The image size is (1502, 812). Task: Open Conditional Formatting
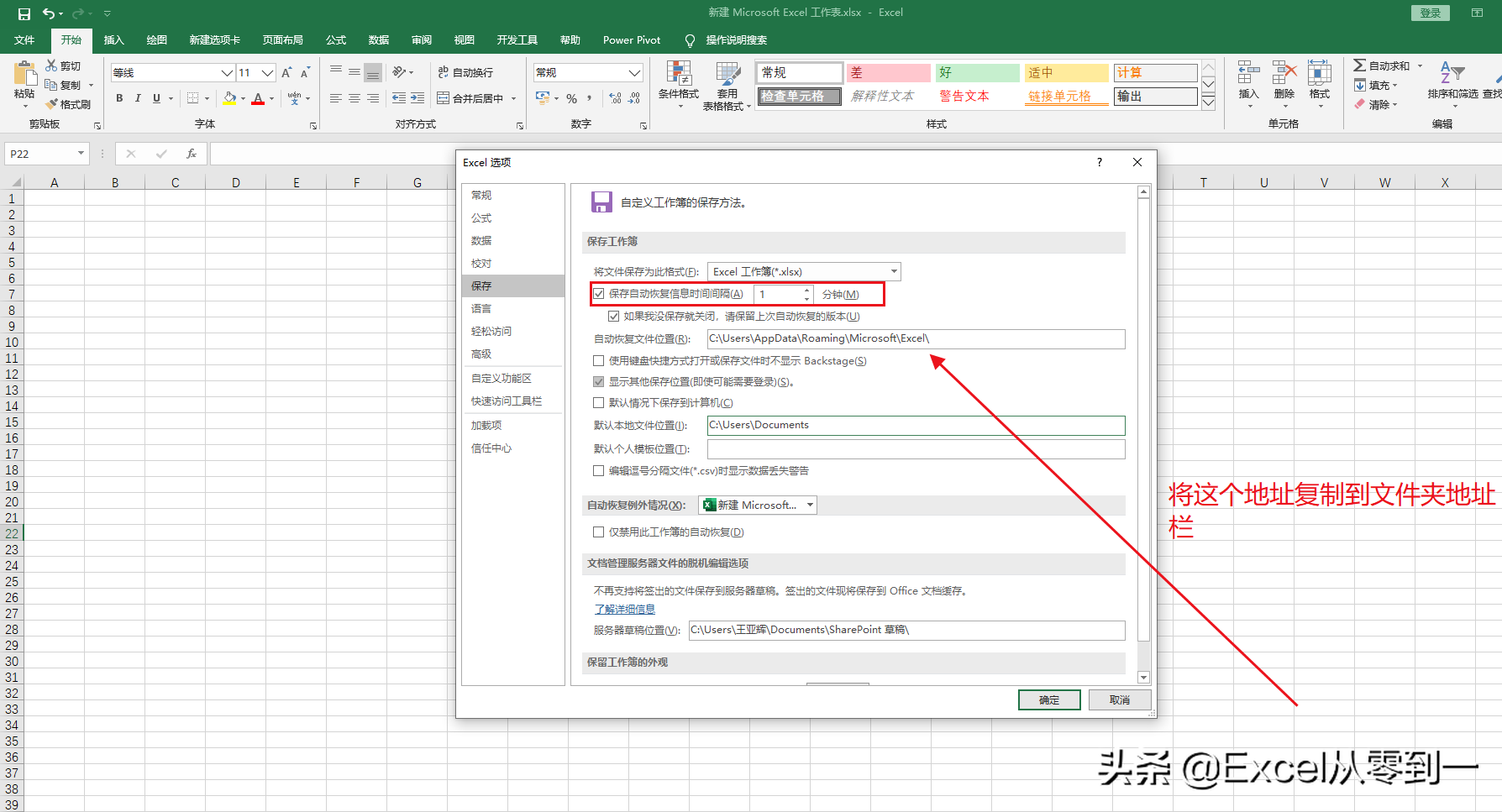click(678, 85)
